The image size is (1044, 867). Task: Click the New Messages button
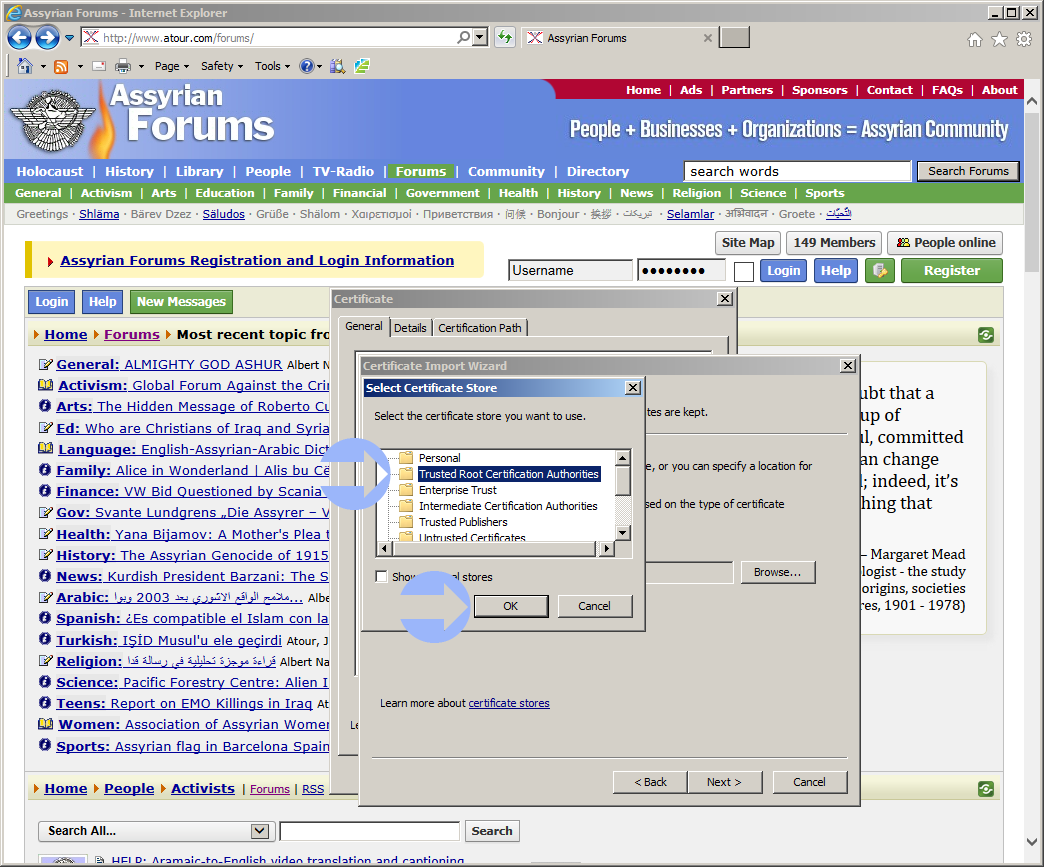(x=181, y=302)
